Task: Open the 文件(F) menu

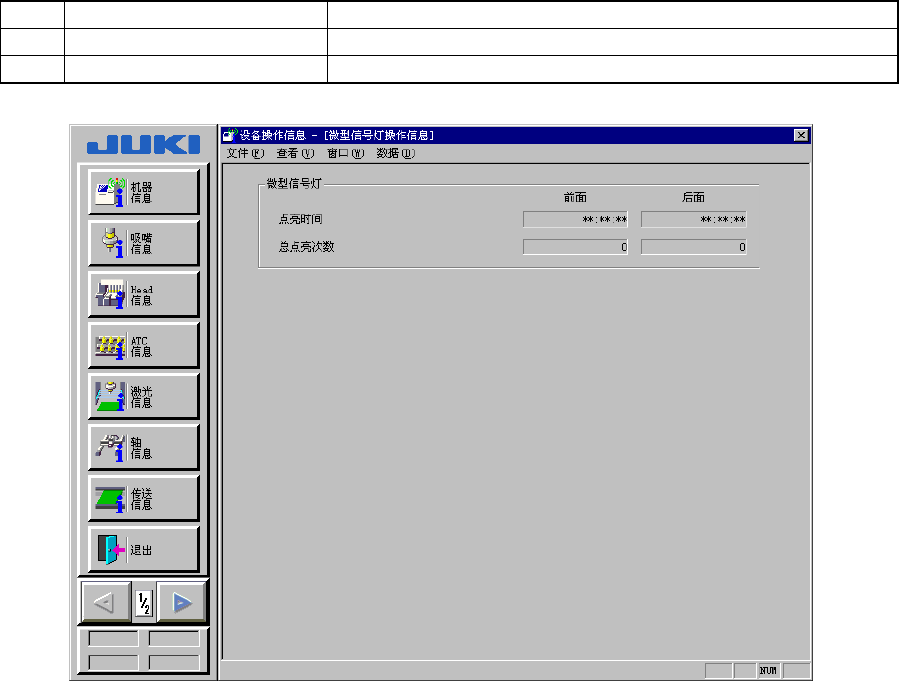Action: tap(245, 153)
